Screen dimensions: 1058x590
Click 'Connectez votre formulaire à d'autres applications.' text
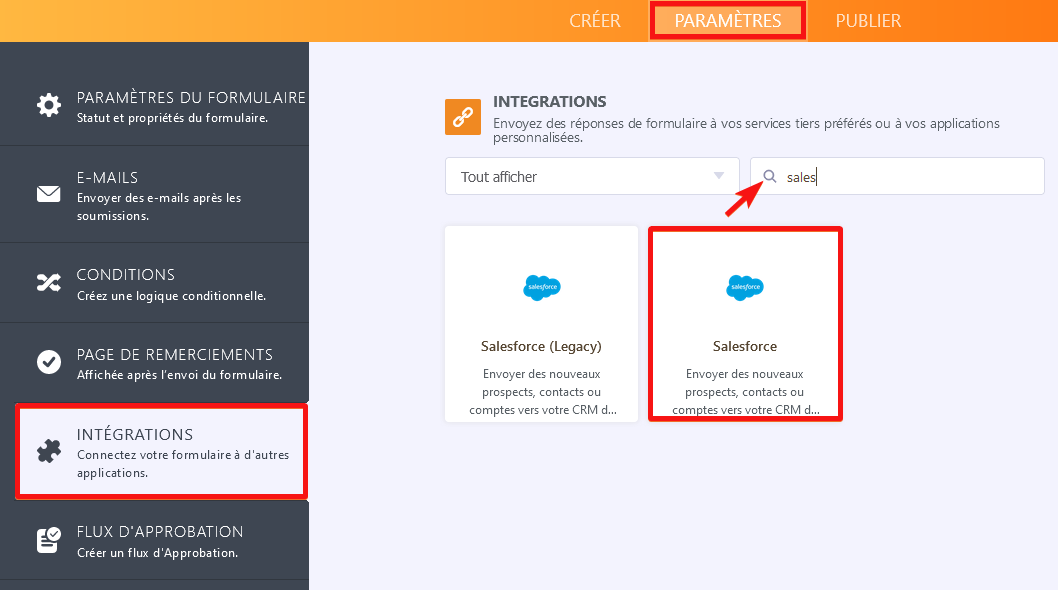pos(183,464)
